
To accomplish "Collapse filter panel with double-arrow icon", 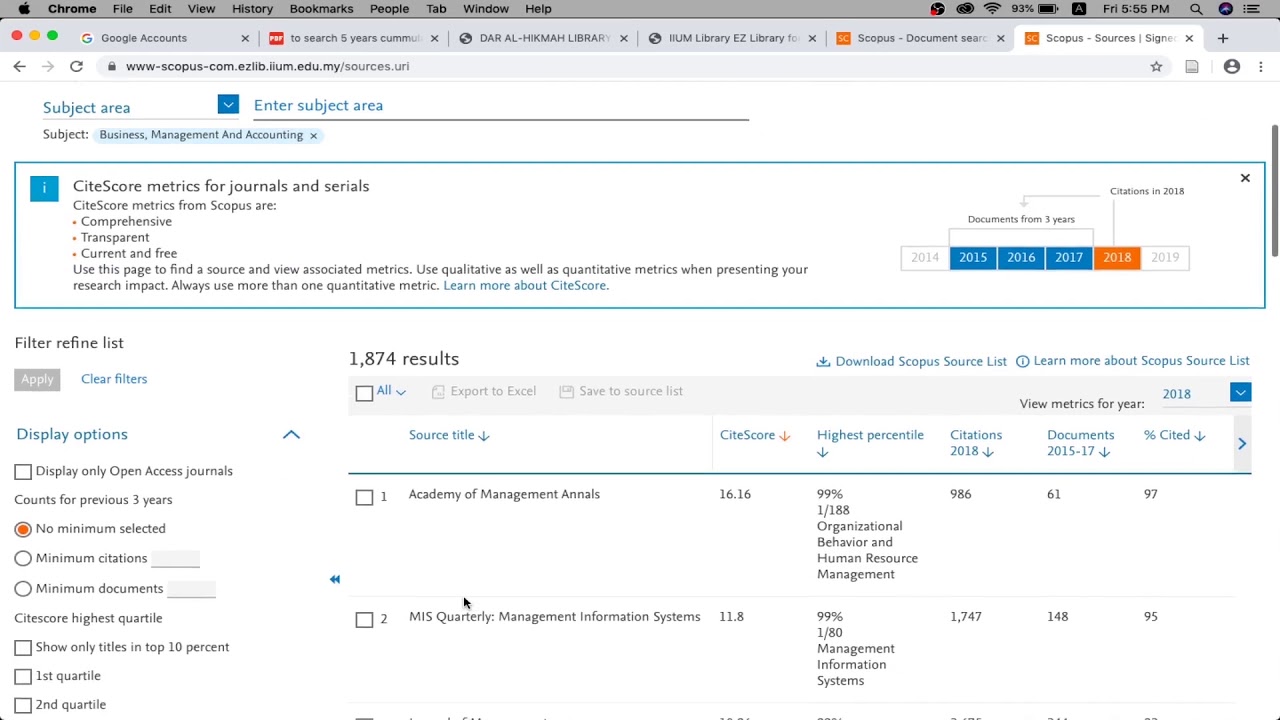I will (x=335, y=579).
